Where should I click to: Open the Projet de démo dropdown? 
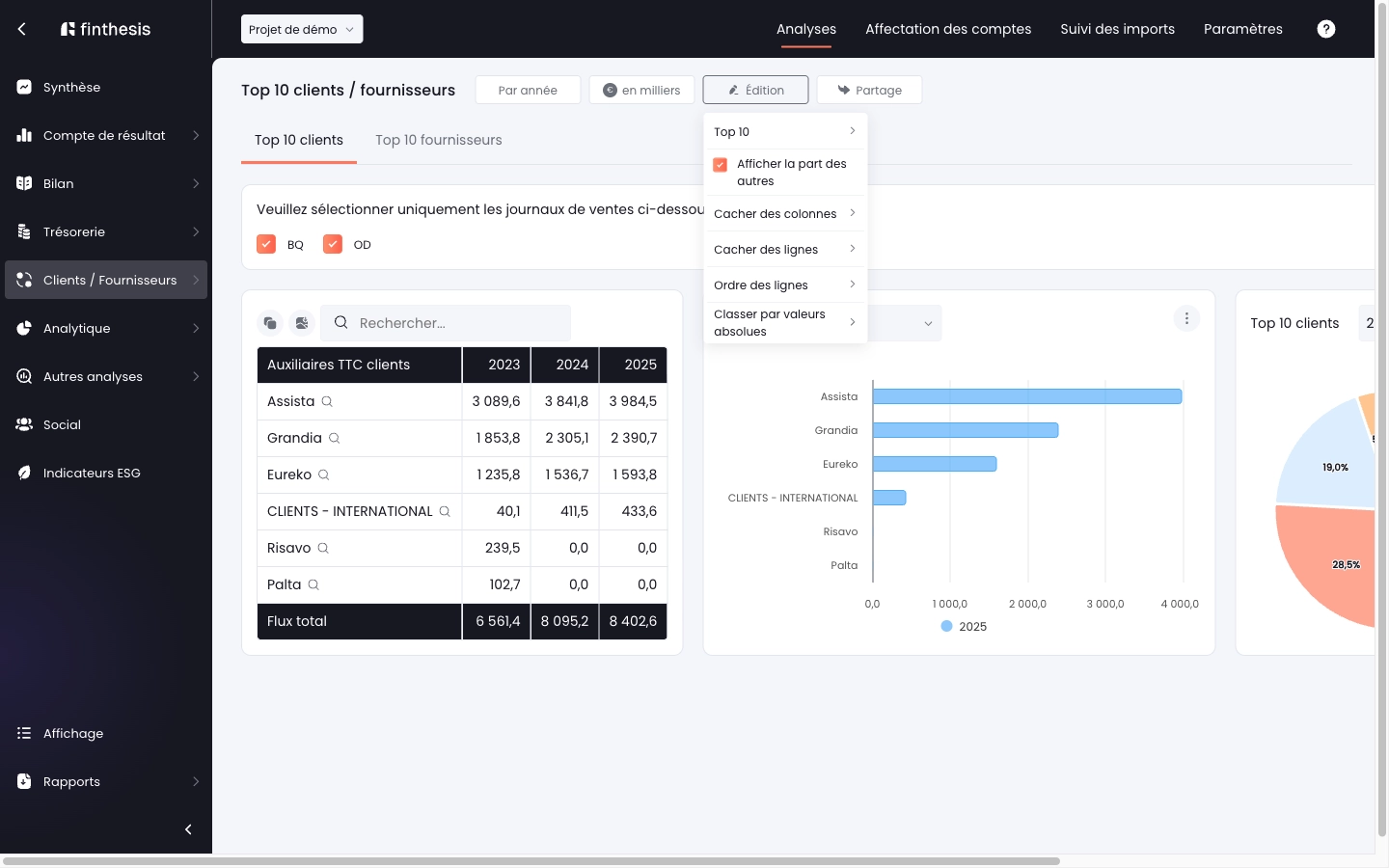pyautogui.click(x=302, y=29)
